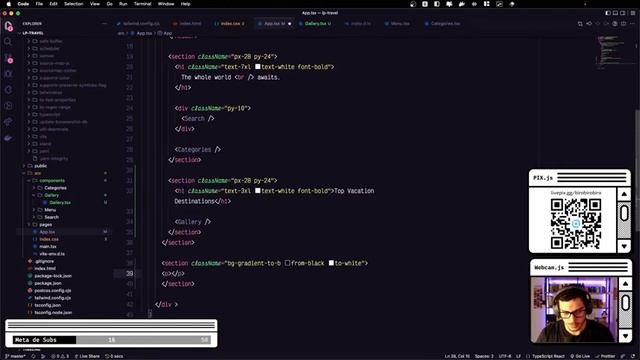Collapse the LP-TRAVEL root folder
640x360 pixels.
click(x=33, y=33)
